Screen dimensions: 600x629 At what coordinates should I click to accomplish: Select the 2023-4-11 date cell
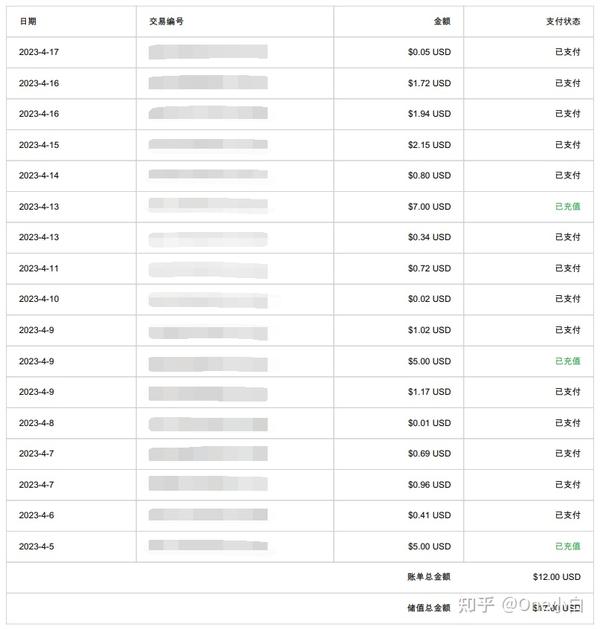(39, 269)
